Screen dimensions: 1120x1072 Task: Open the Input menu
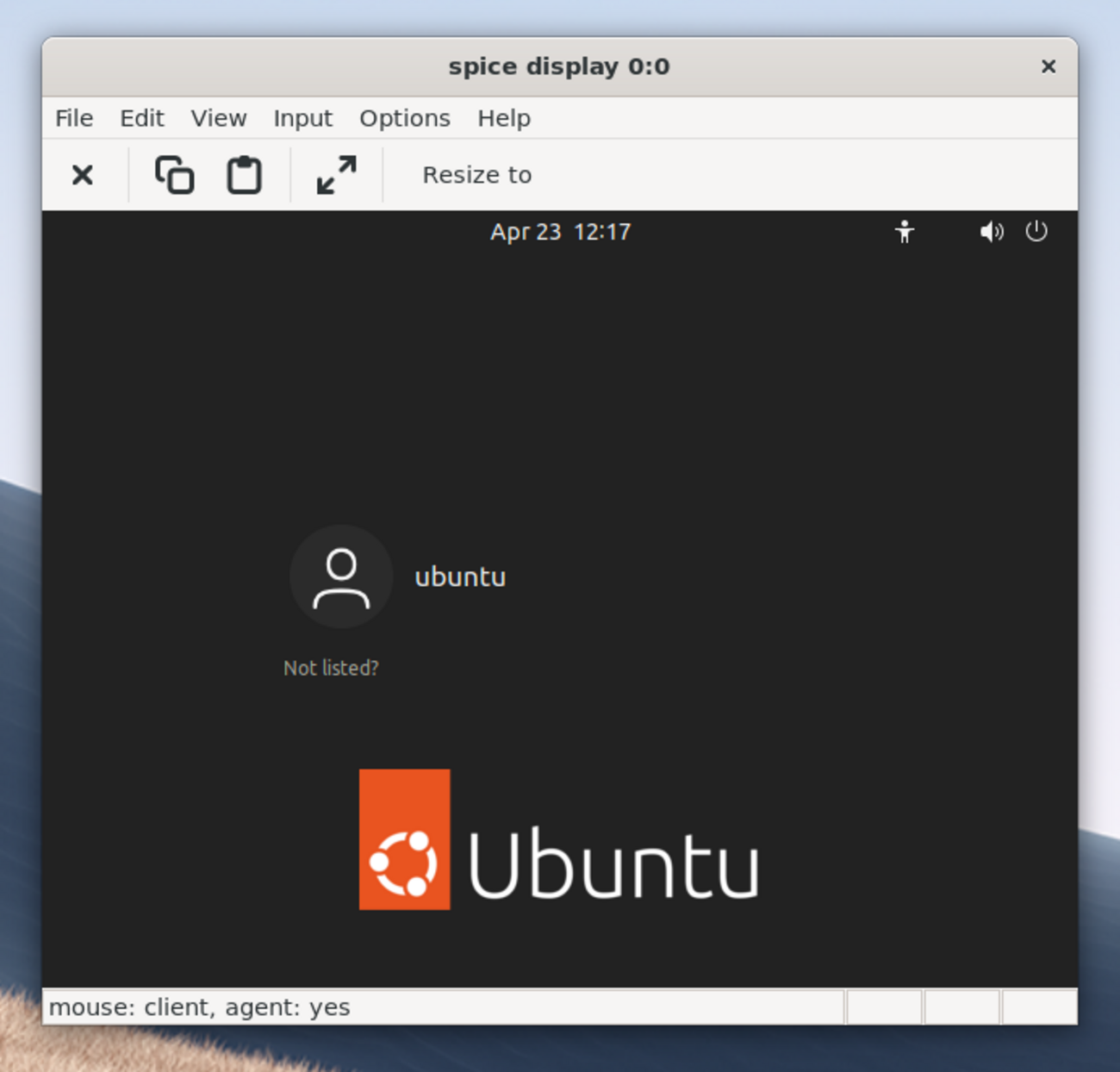(302, 118)
